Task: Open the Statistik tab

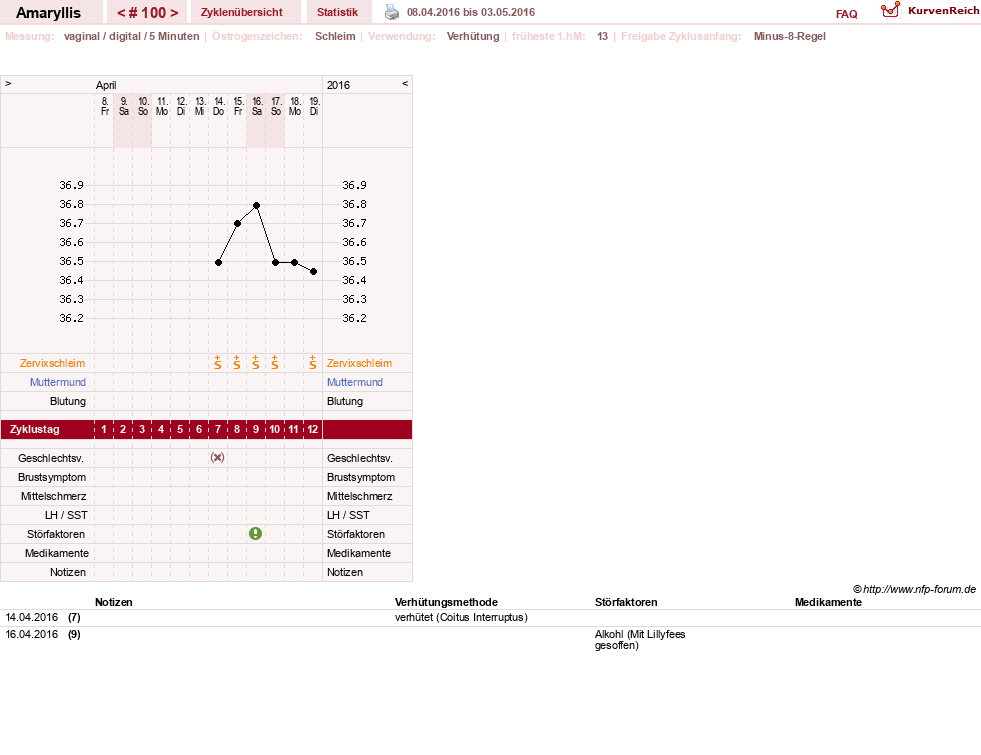Action: pos(337,12)
